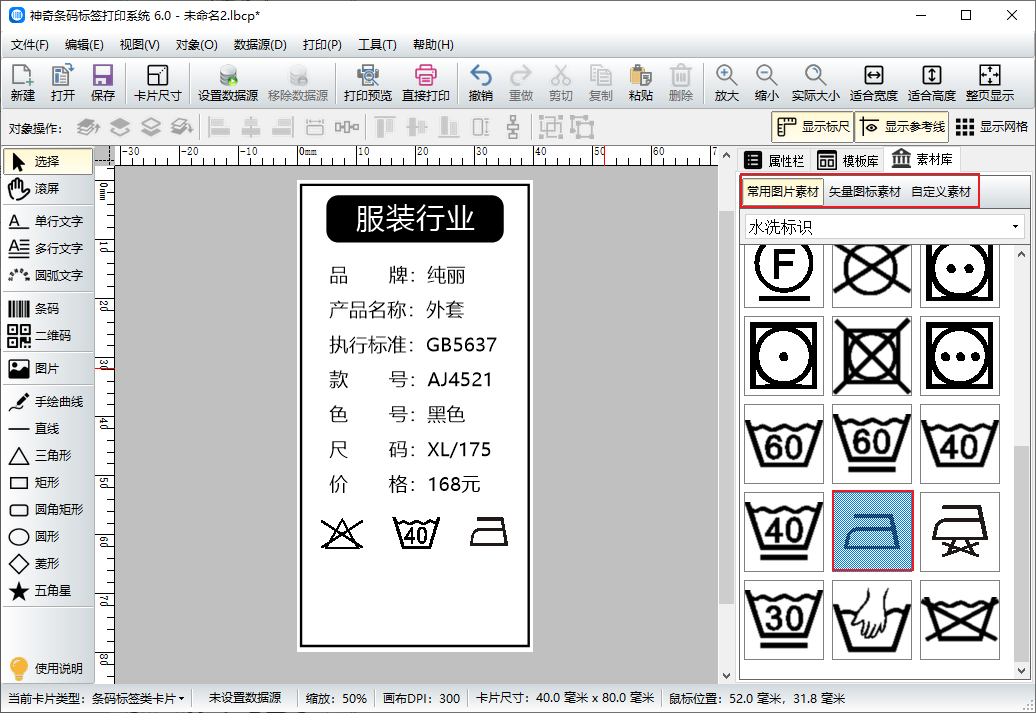Image resolution: width=1036 pixels, height=713 pixels.
Task: Select the 圆角矩形 rounded rectangle tool
Action: 48,509
